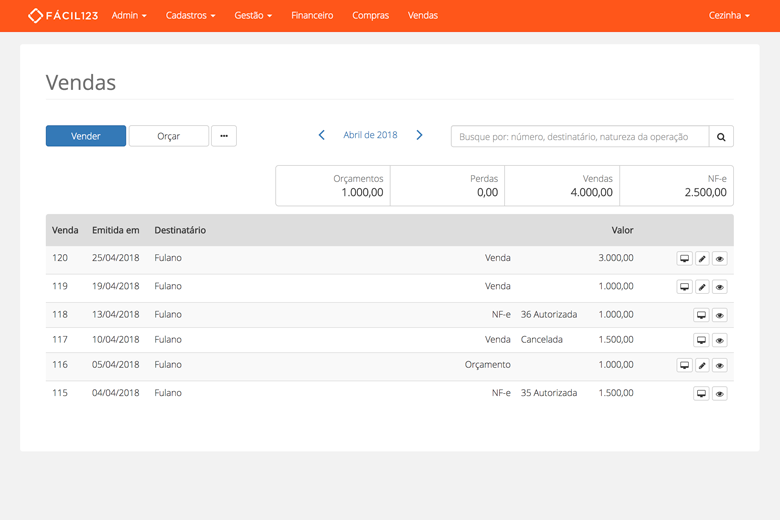Click monitor icon for sale 120

pos(684,259)
